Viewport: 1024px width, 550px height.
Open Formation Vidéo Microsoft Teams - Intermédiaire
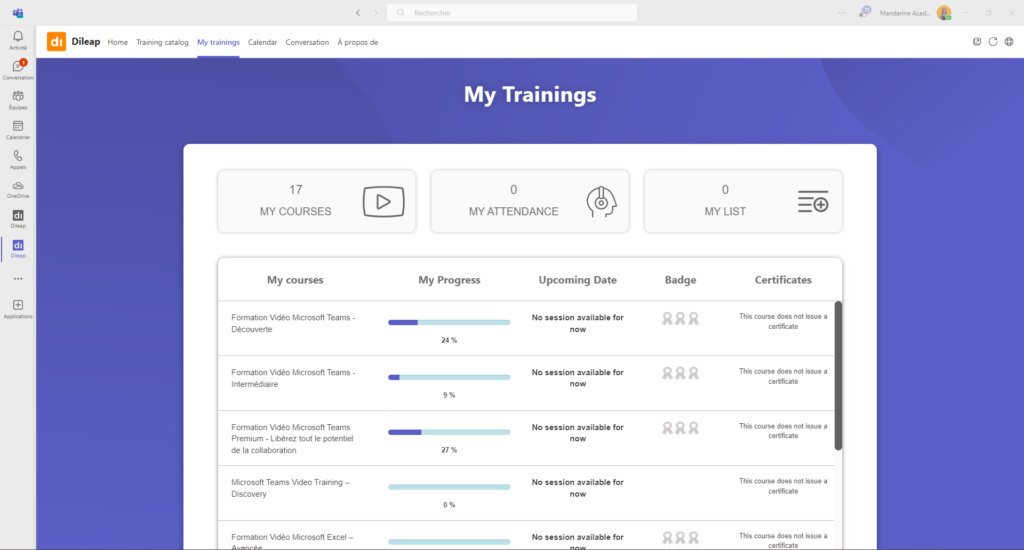pos(293,378)
